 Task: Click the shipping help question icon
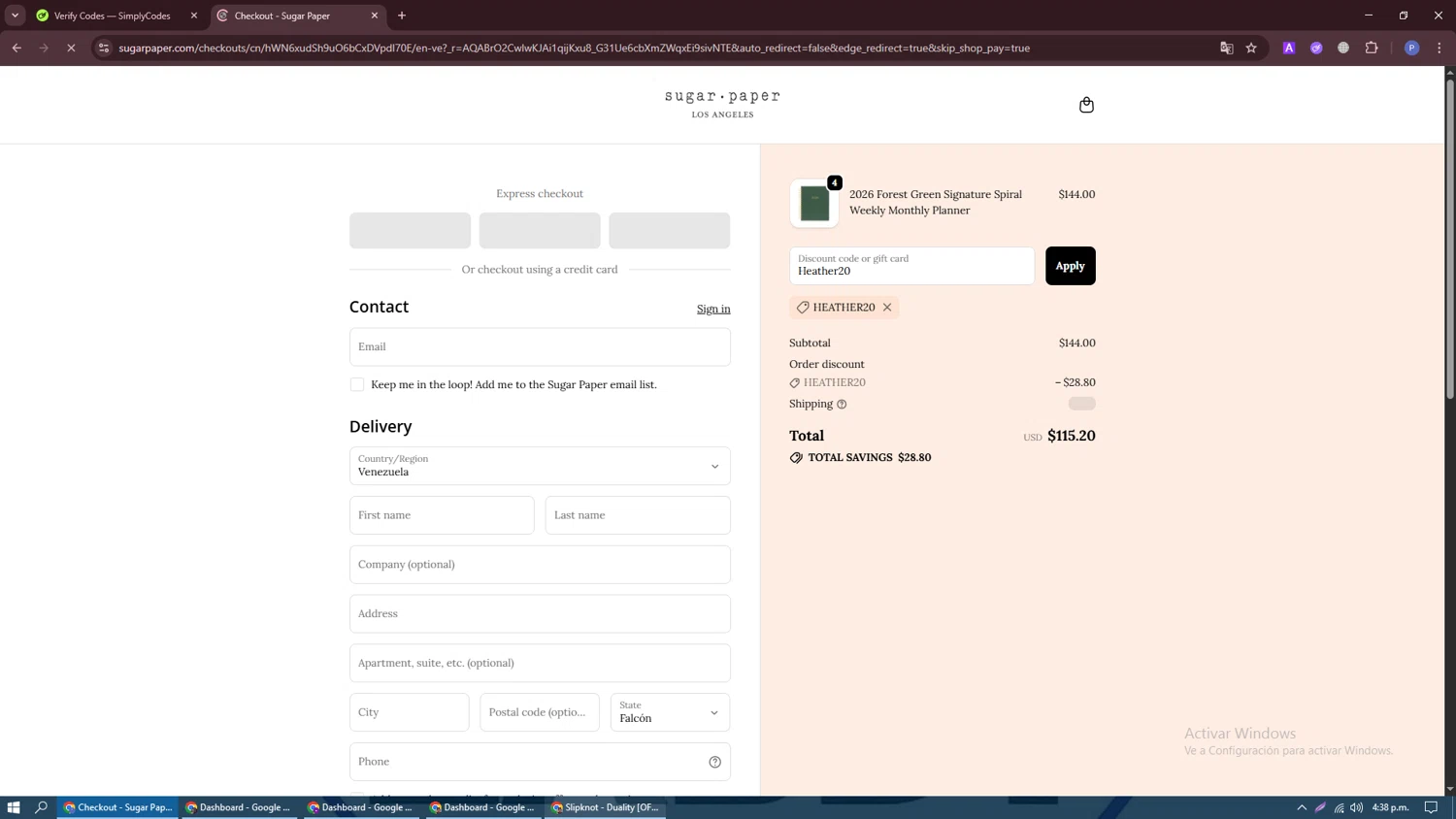[842, 405]
